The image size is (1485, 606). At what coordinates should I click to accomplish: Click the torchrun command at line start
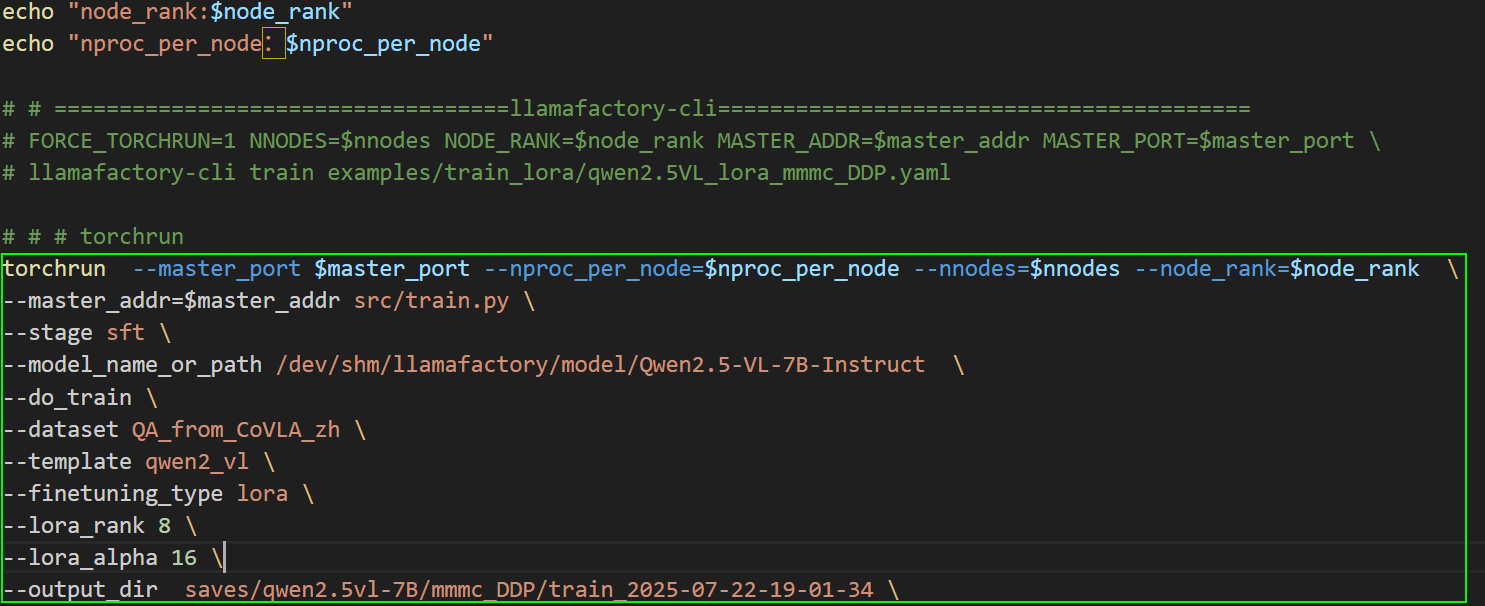[54, 269]
